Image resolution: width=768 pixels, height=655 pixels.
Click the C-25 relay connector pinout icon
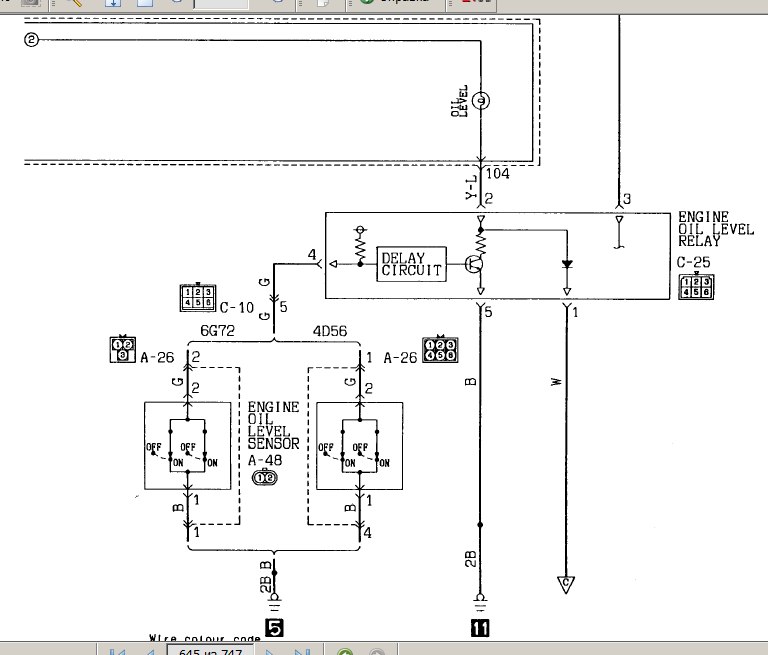[695, 287]
